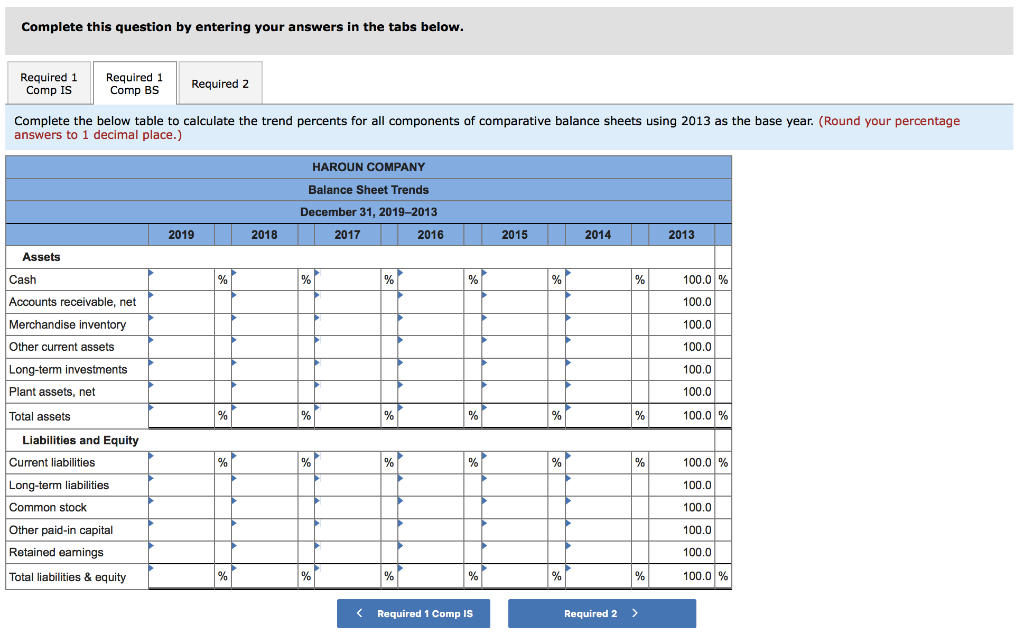1024x634 pixels.
Task: Select the Common stock cell for 2018
Action: pyautogui.click(x=264, y=507)
